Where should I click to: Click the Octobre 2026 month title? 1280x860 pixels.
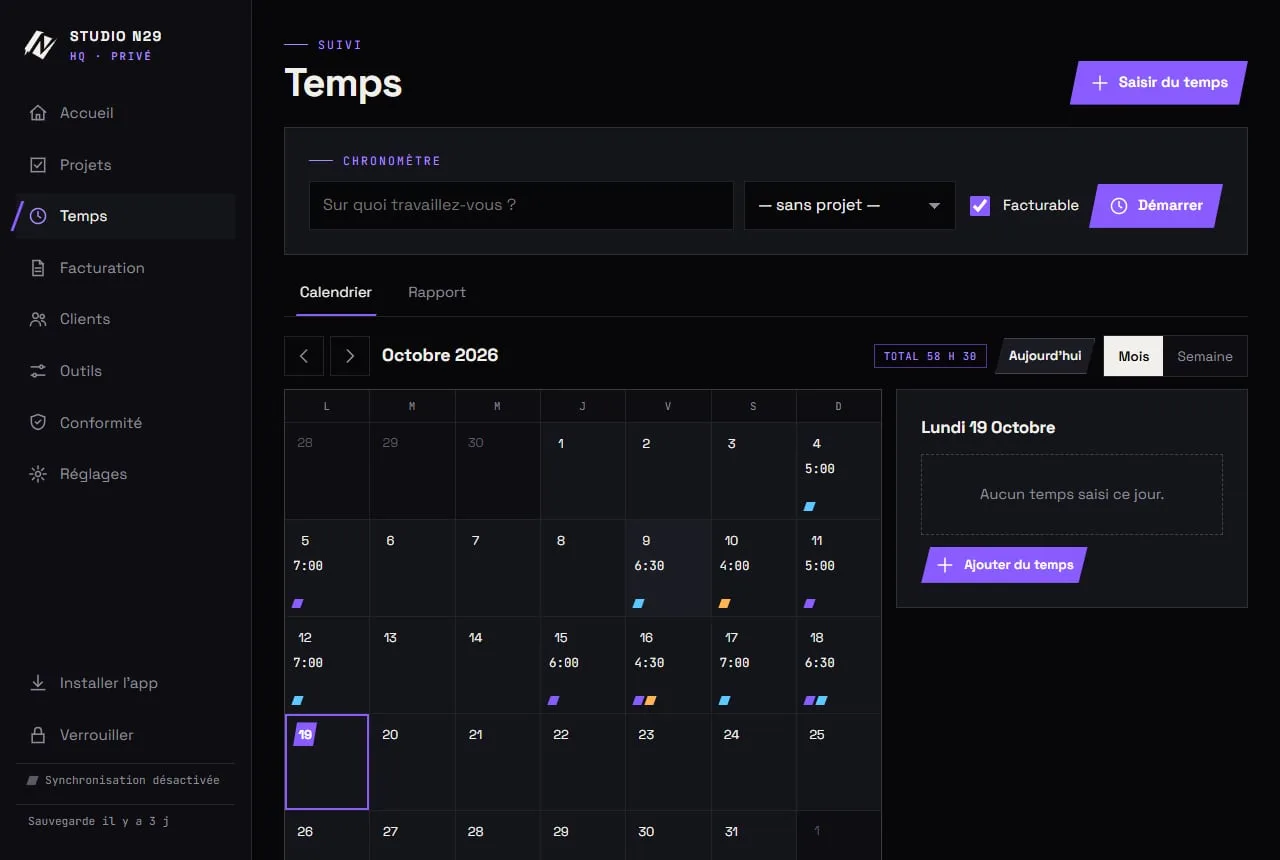point(440,355)
